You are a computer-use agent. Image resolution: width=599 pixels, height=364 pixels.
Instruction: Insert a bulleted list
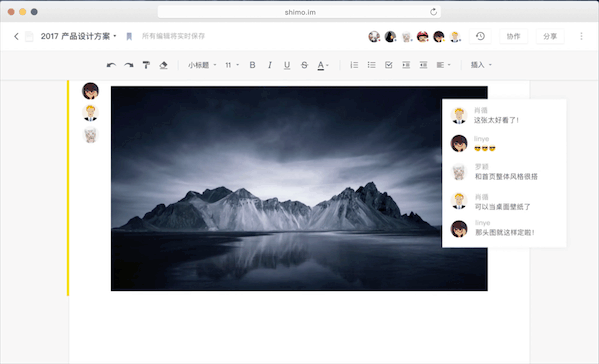pos(371,65)
